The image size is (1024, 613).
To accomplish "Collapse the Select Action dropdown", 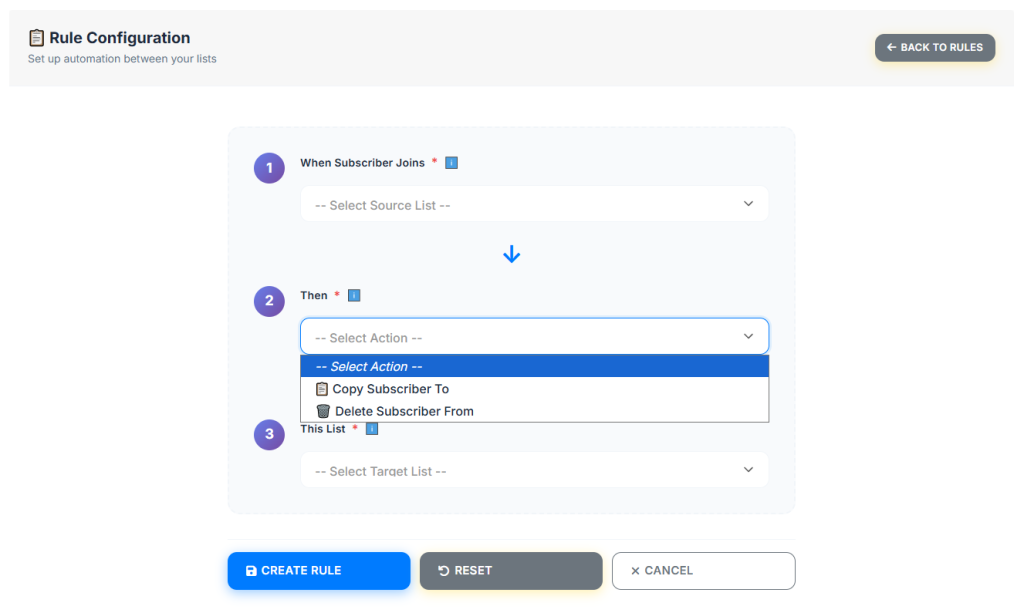I will coord(534,337).
